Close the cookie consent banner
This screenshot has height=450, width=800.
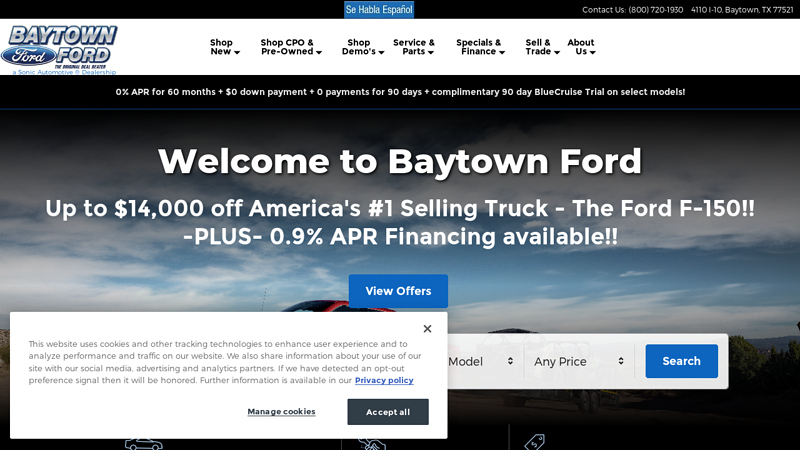(x=427, y=329)
